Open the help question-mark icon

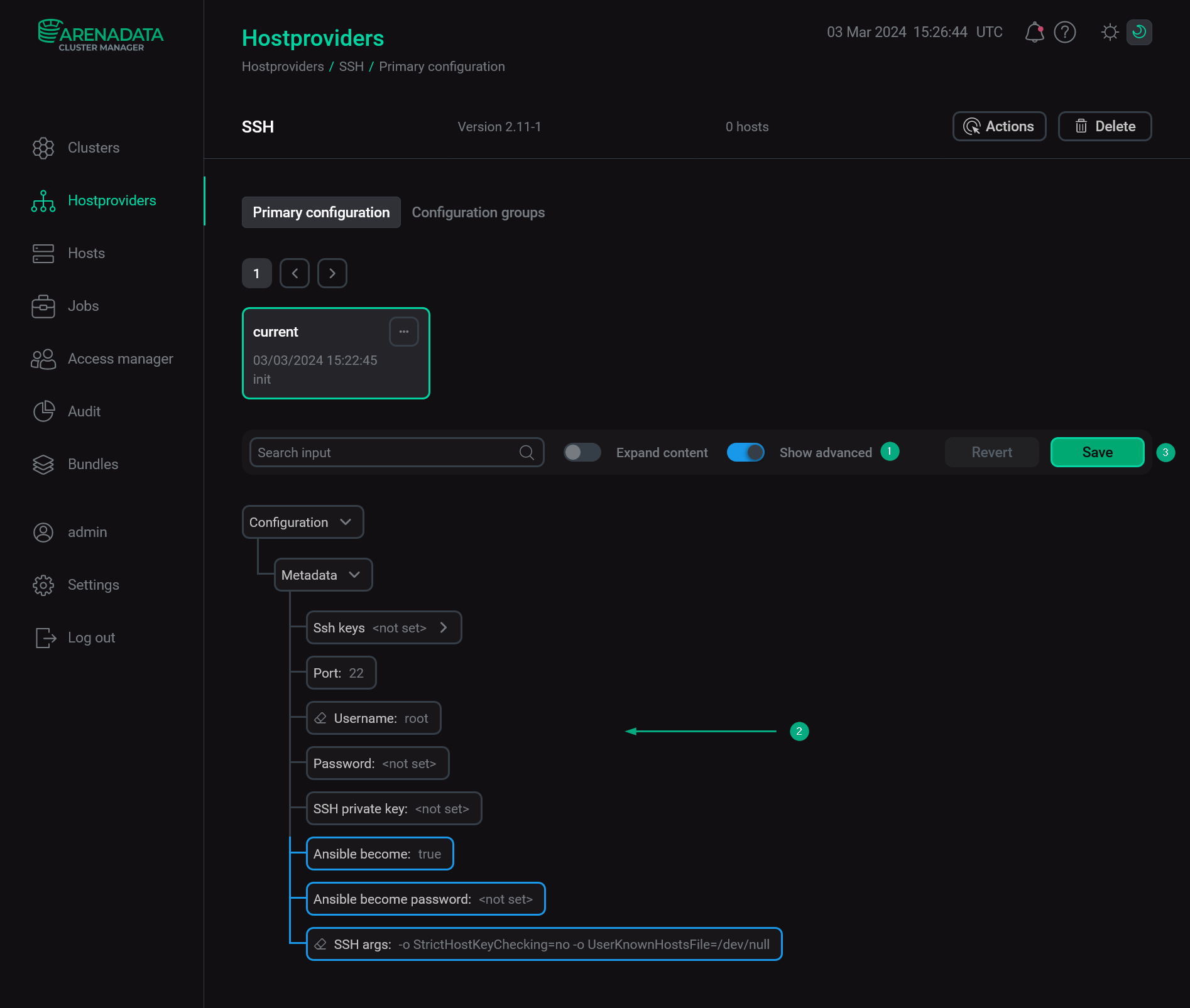point(1065,32)
